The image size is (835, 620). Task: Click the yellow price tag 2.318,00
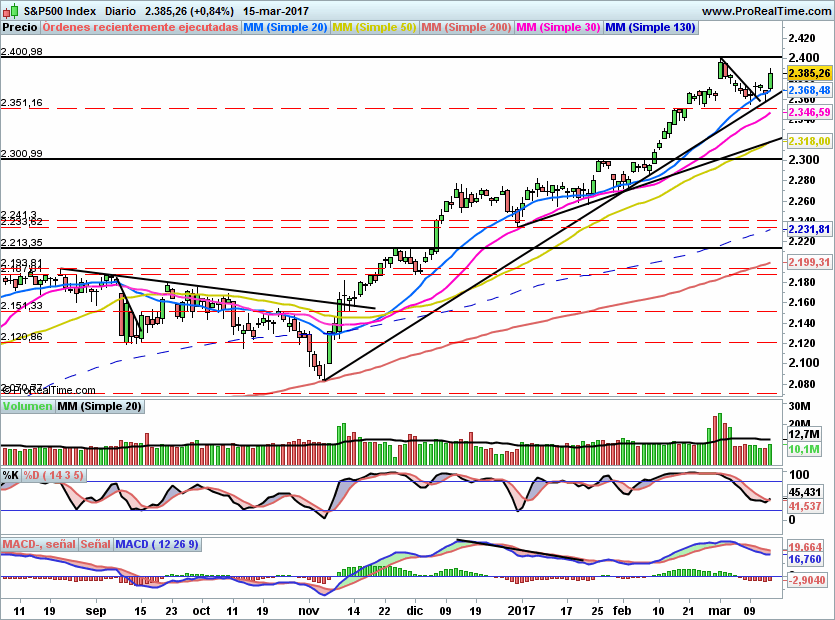pyautogui.click(x=809, y=141)
